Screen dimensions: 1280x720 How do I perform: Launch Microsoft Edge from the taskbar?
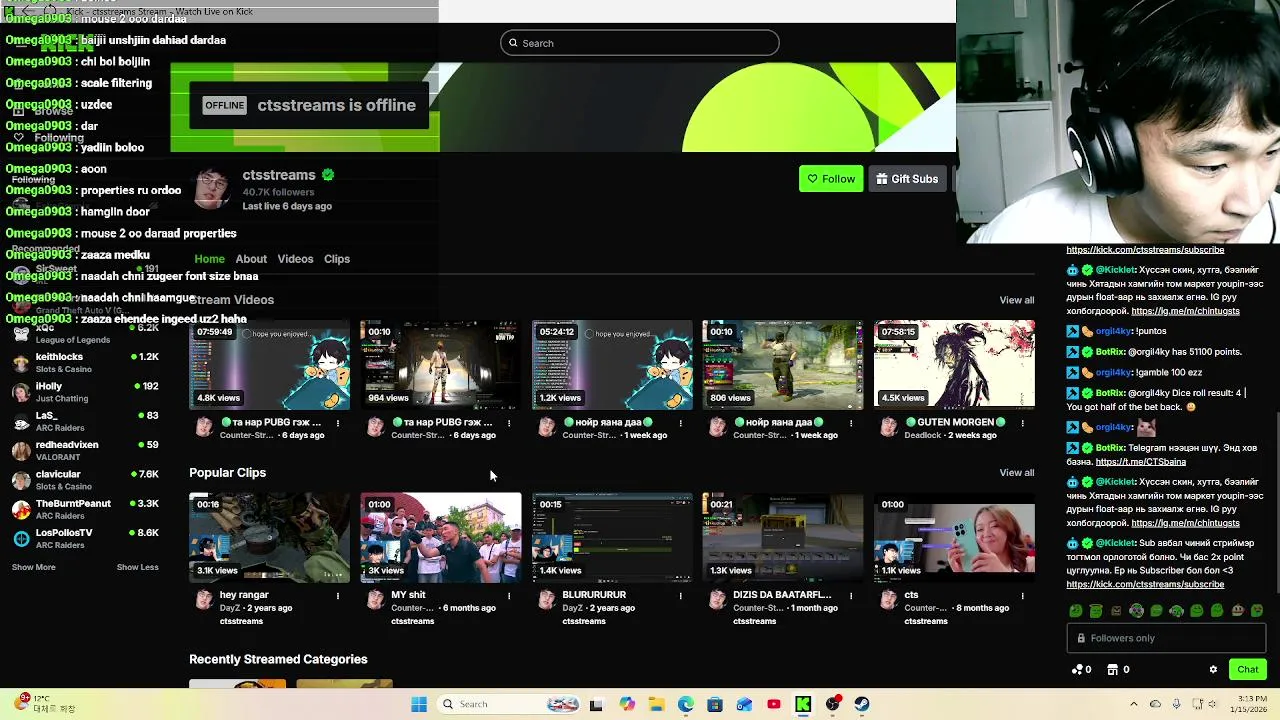[x=686, y=704]
